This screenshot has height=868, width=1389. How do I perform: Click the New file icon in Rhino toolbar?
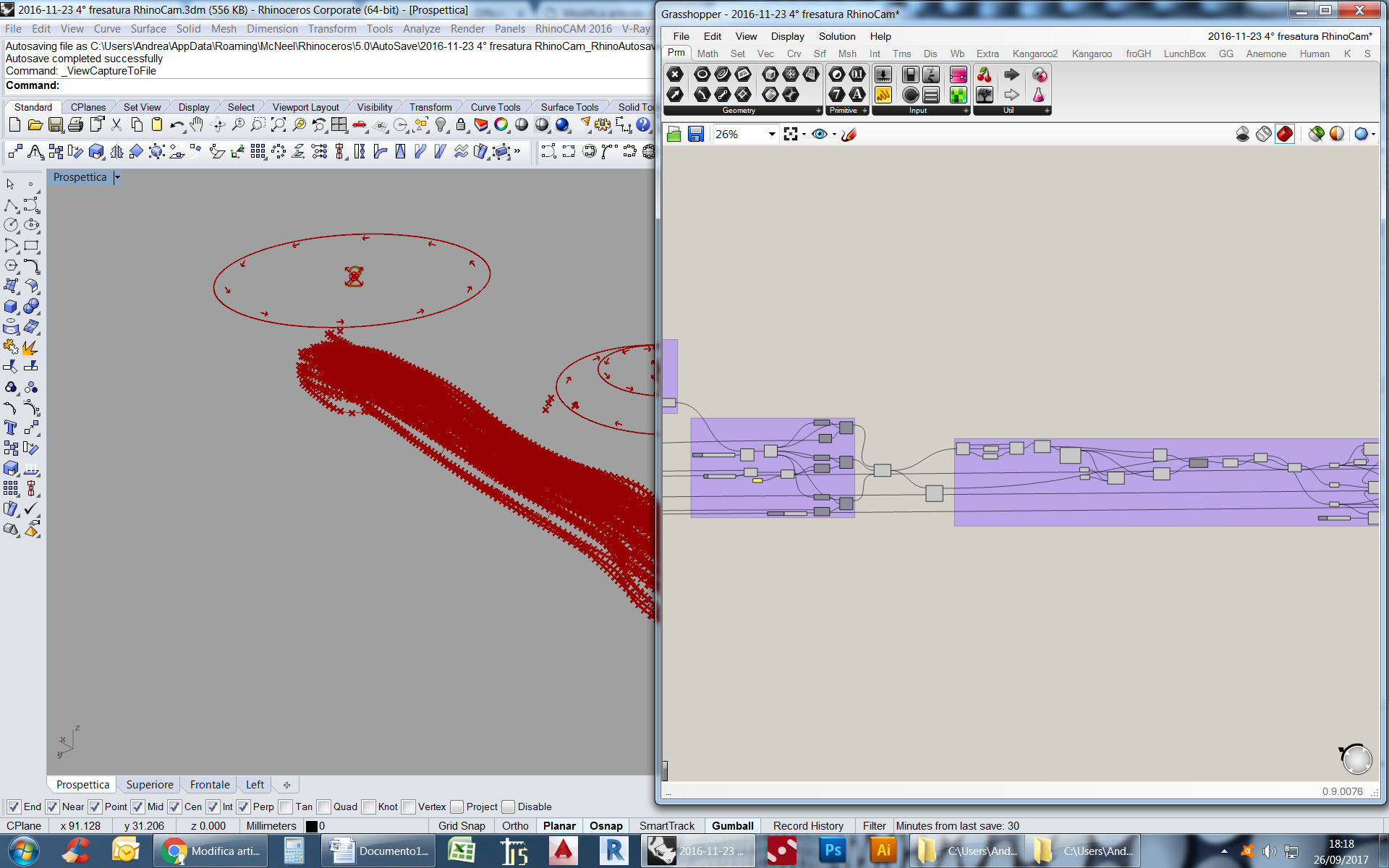[x=14, y=125]
